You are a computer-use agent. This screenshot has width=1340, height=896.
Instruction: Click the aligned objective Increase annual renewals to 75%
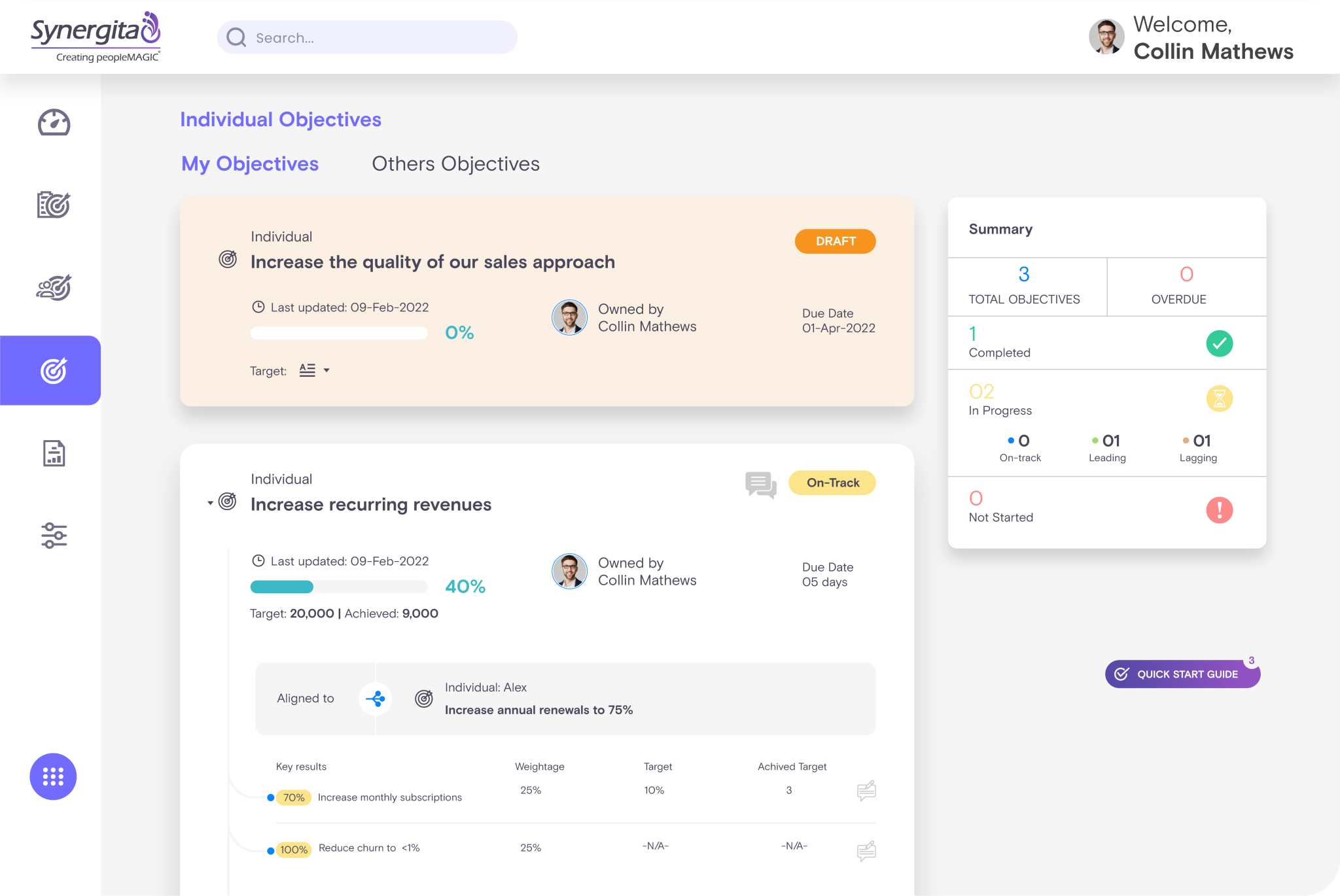538,710
